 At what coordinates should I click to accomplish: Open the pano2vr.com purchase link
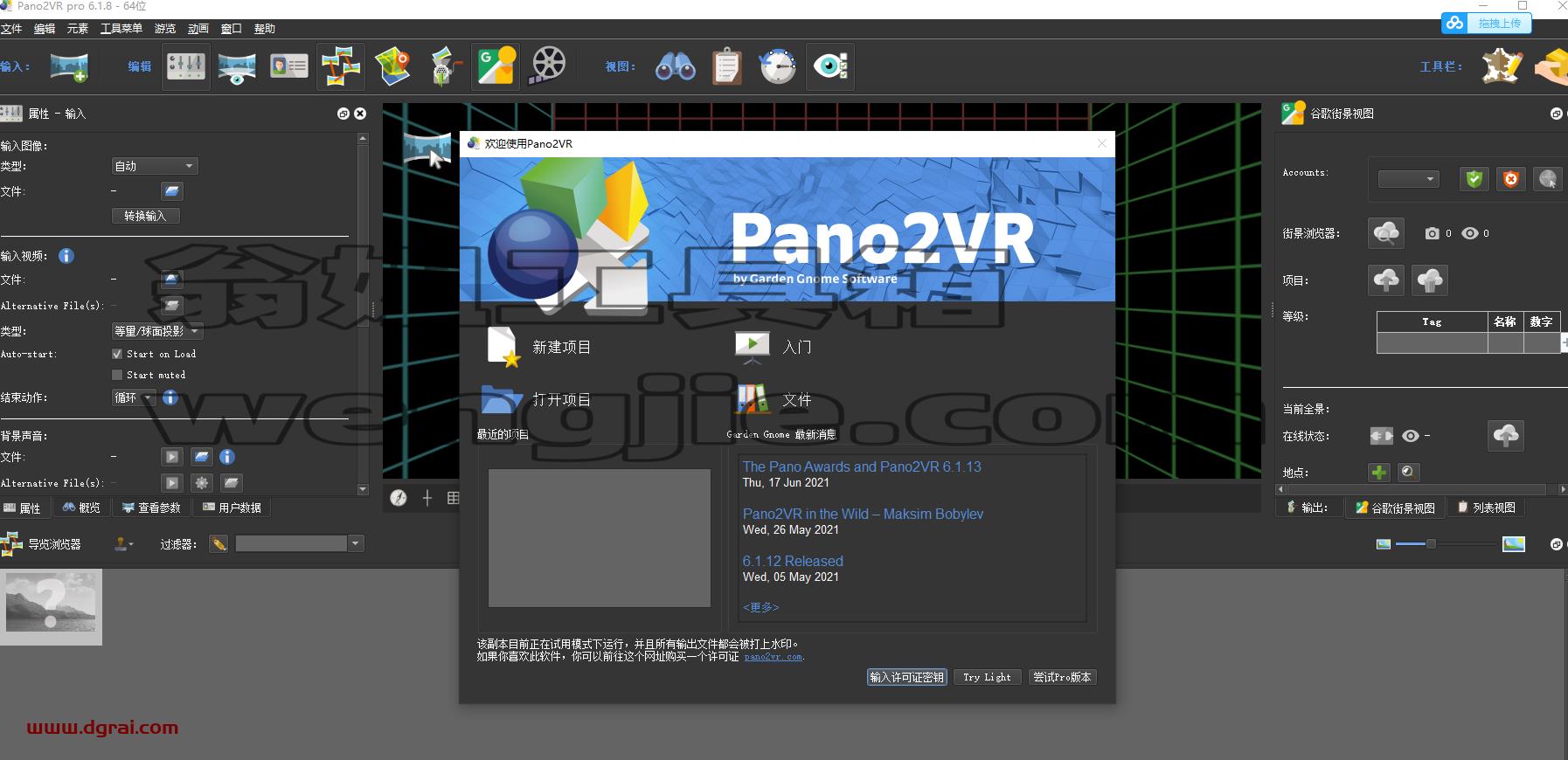point(773,657)
